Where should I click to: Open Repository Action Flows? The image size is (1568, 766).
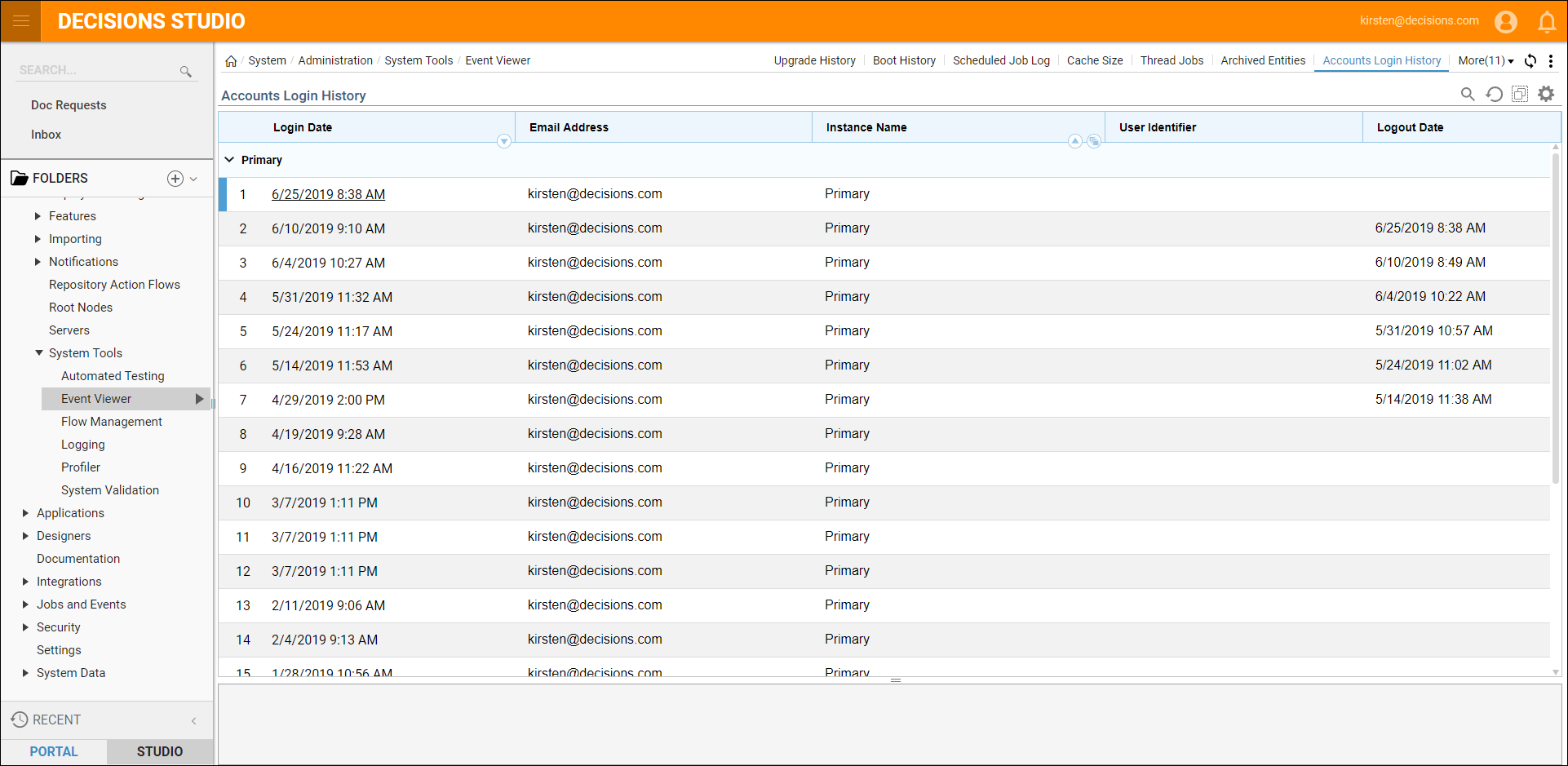(114, 285)
